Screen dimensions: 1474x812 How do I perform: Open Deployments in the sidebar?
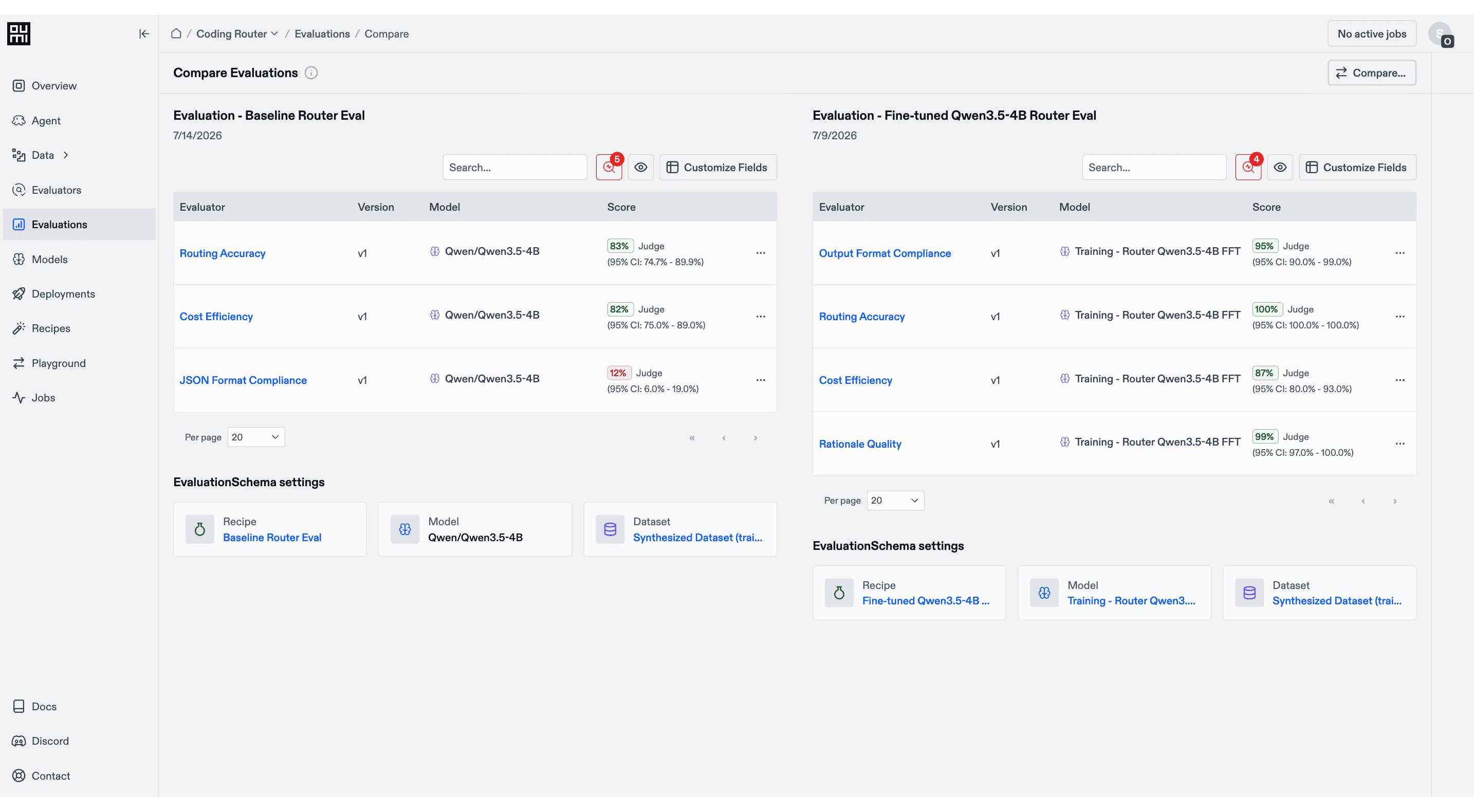80,293
